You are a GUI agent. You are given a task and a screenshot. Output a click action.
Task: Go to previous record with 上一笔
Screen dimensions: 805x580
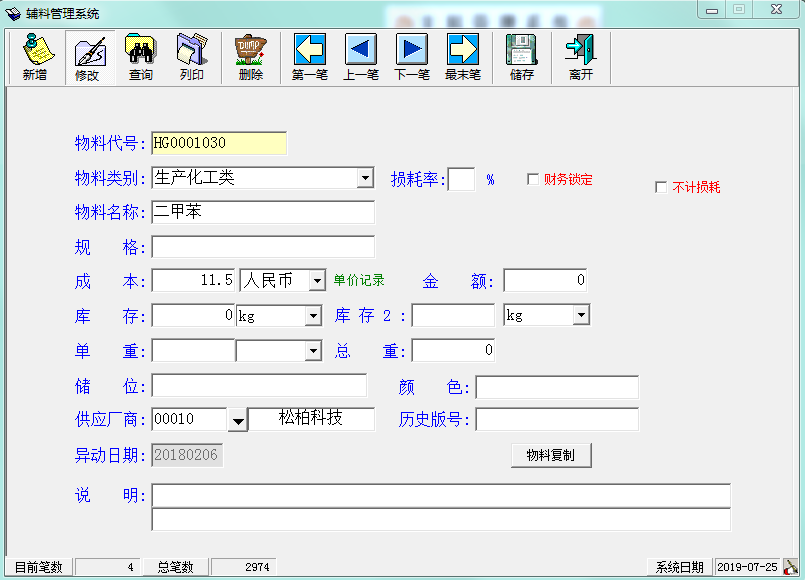pos(361,57)
